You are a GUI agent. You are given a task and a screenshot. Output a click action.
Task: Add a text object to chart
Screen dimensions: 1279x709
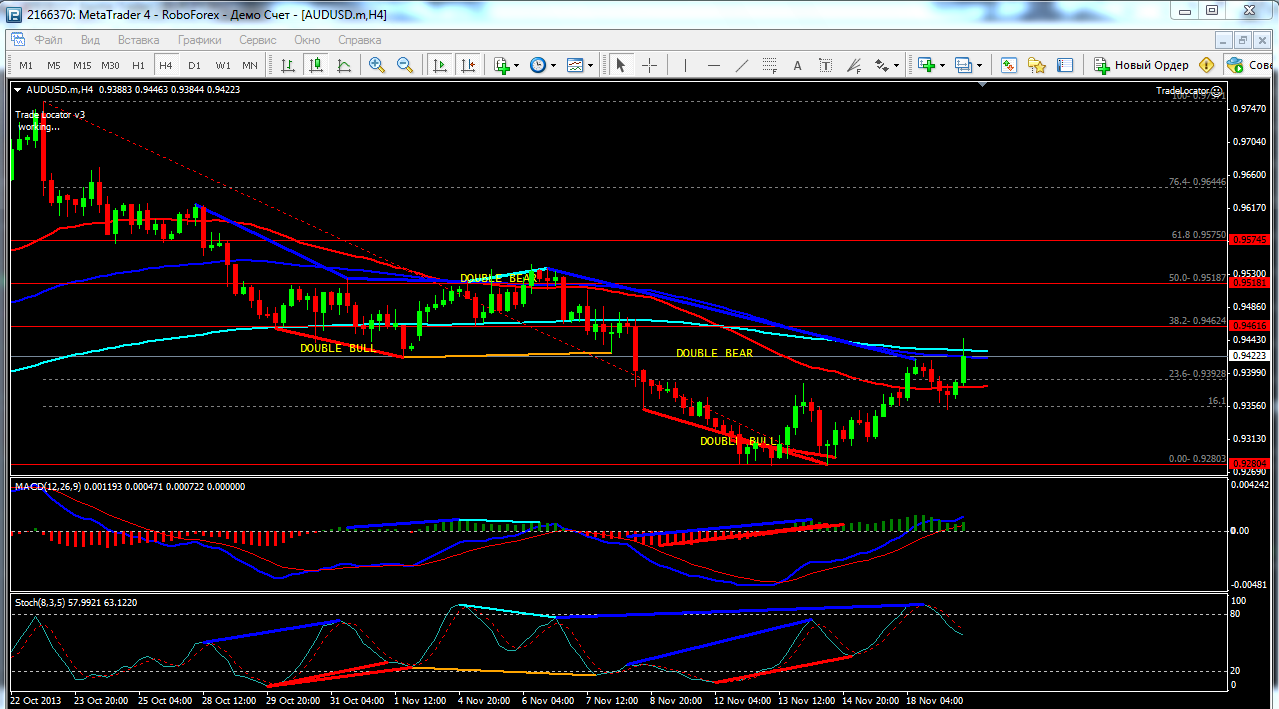pos(797,65)
